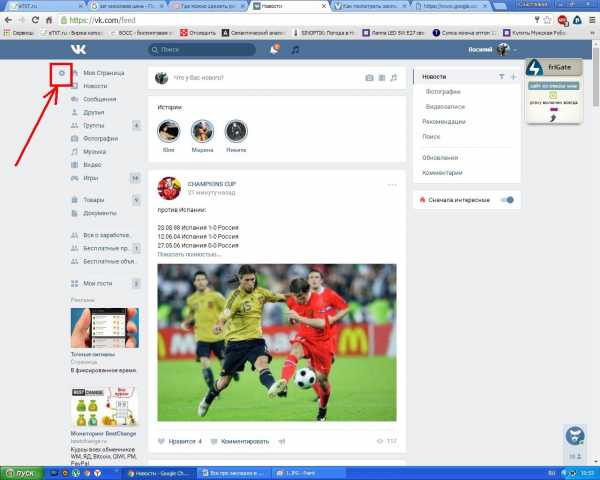Viewport: 600px width, 480px height.
Task: Click the music note icon in the post box
Action: coord(393,78)
